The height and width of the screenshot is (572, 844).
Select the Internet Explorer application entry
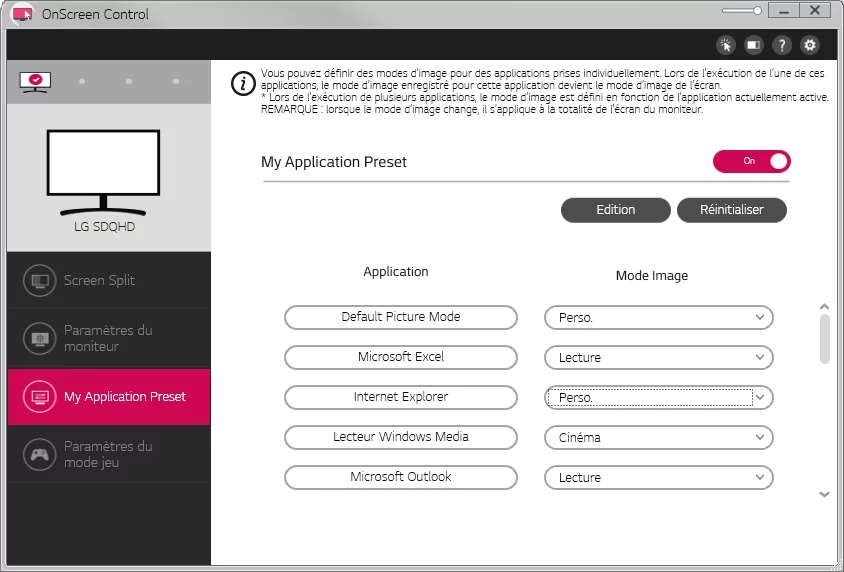click(x=400, y=398)
